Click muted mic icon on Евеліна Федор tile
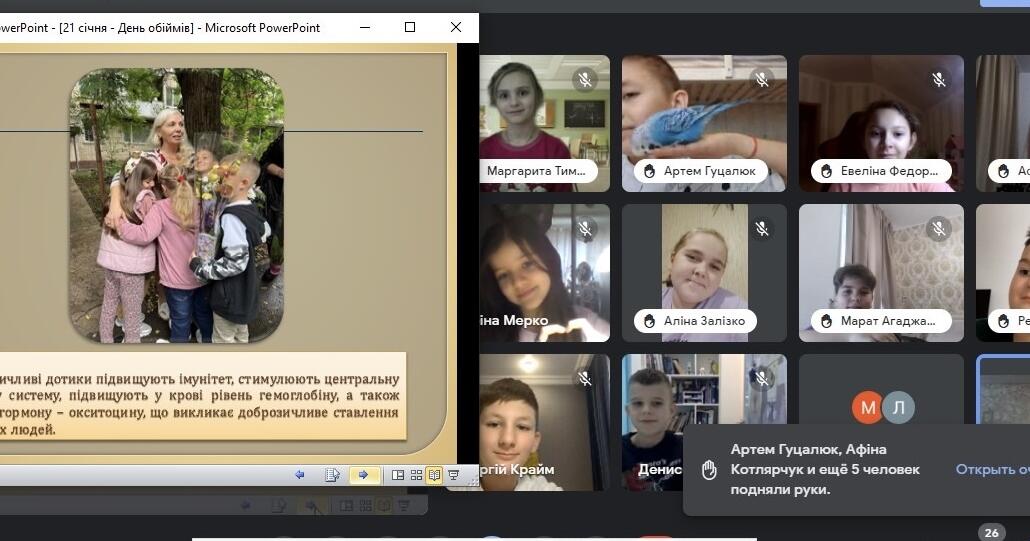Screen dimensions: 1030x541 (939, 80)
